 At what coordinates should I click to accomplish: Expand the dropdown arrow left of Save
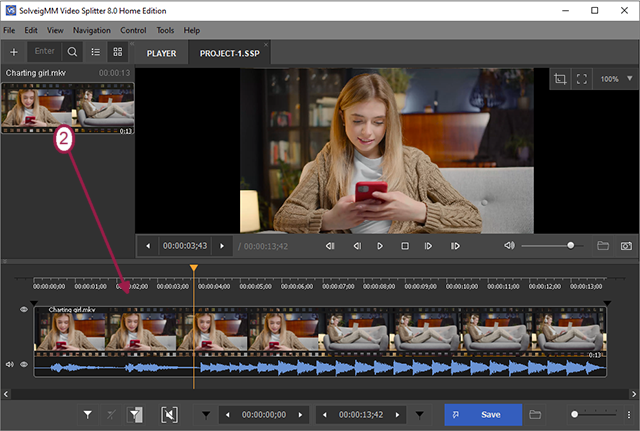click(x=419, y=414)
